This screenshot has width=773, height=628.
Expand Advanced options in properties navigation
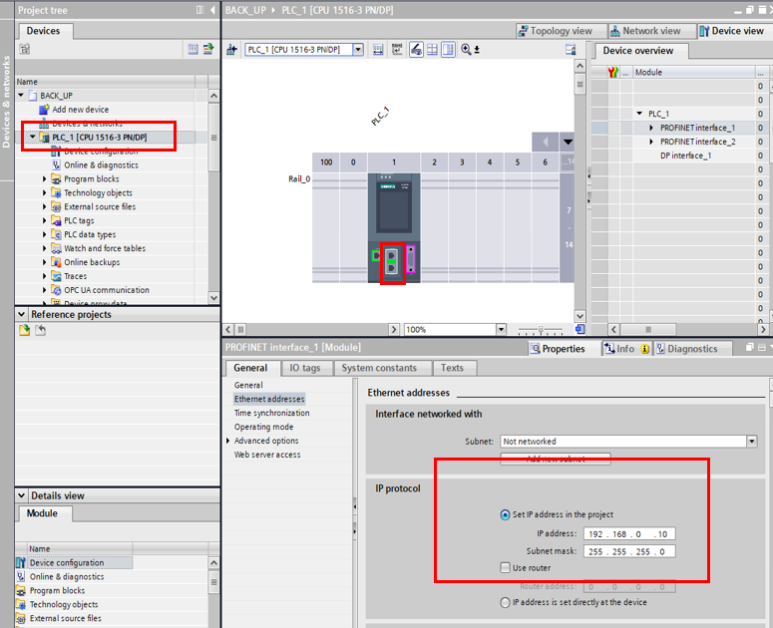tap(228, 440)
